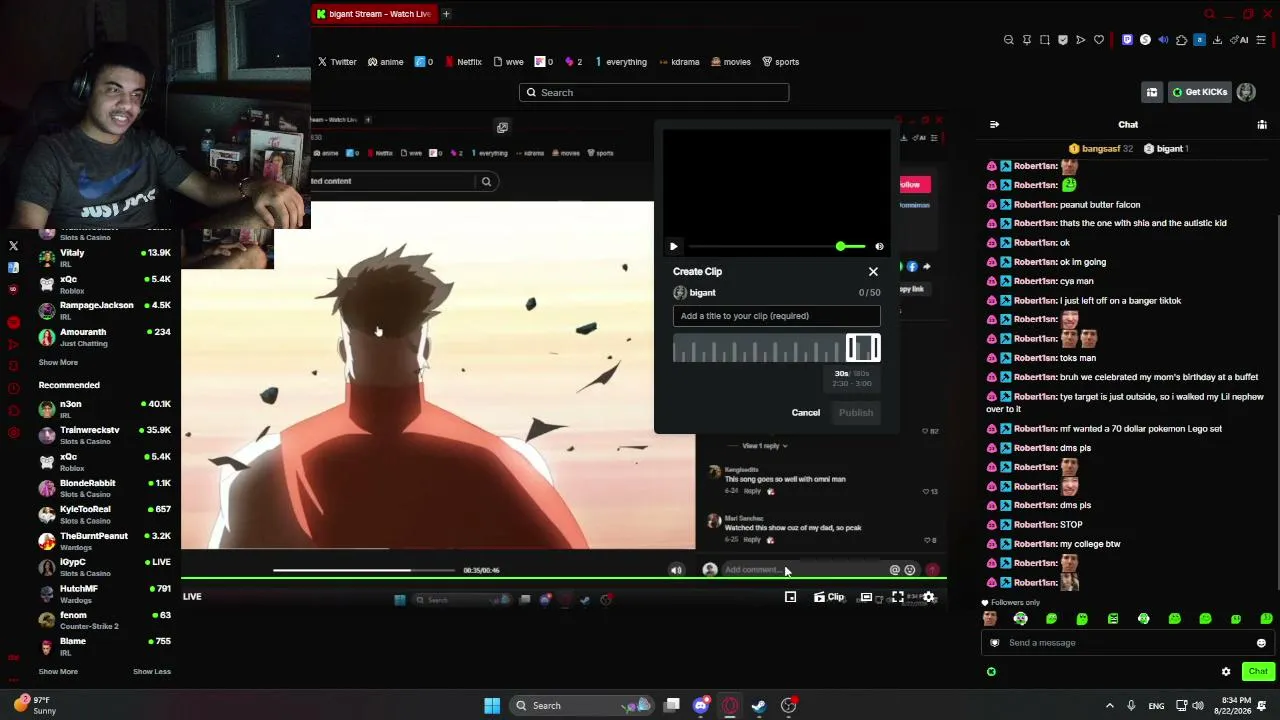Screen dimensions: 1280x720
Task: Open Discord from the taskbar
Action: point(701,706)
